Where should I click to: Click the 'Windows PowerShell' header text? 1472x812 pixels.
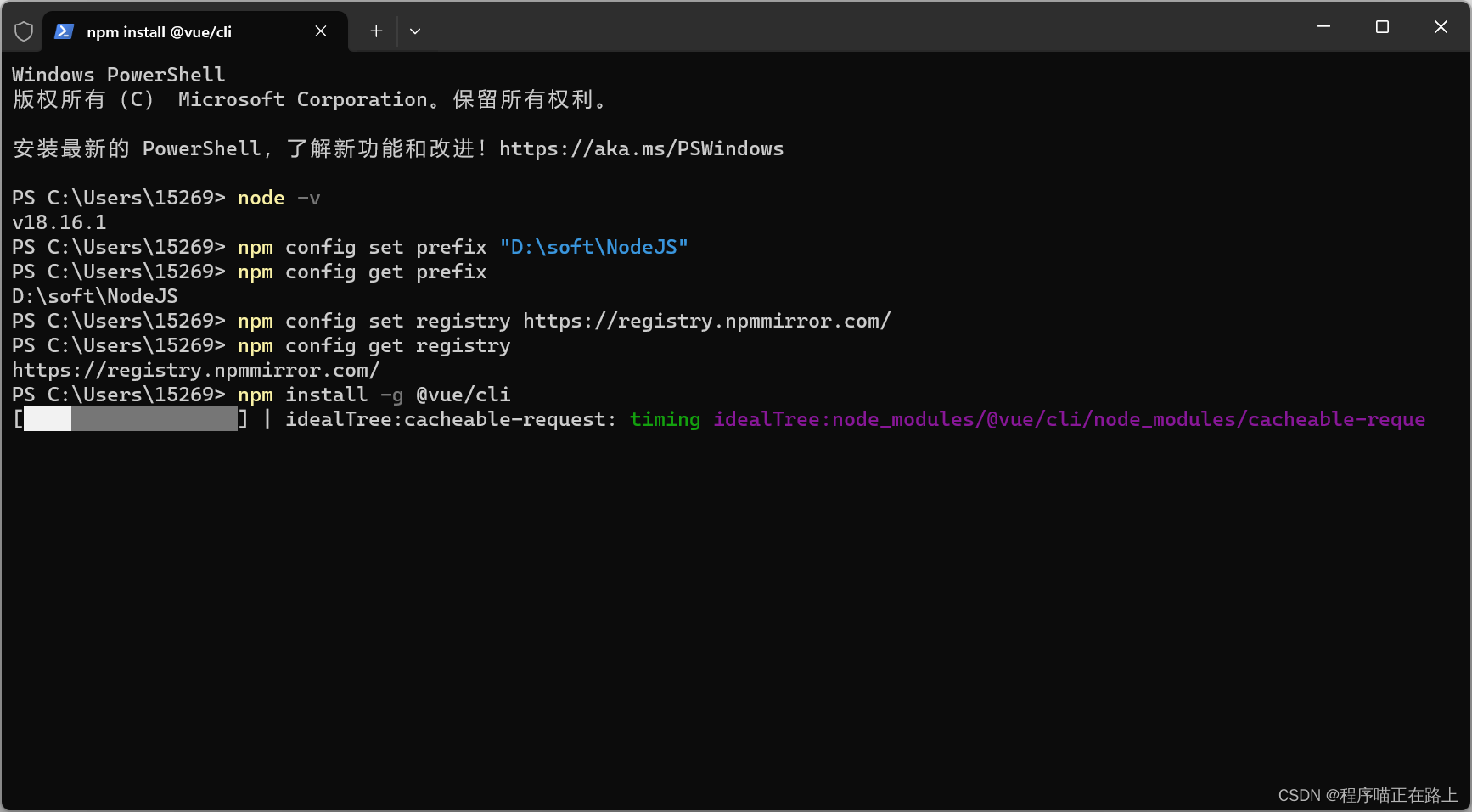(x=119, y=75)
